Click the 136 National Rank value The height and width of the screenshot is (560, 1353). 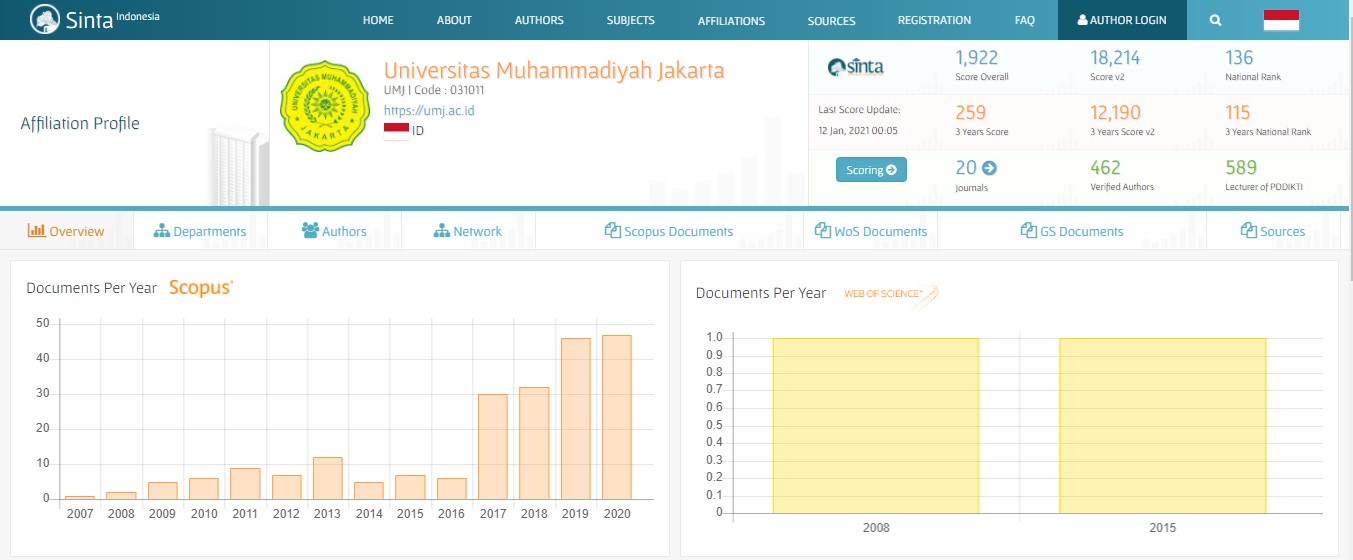1239,58
